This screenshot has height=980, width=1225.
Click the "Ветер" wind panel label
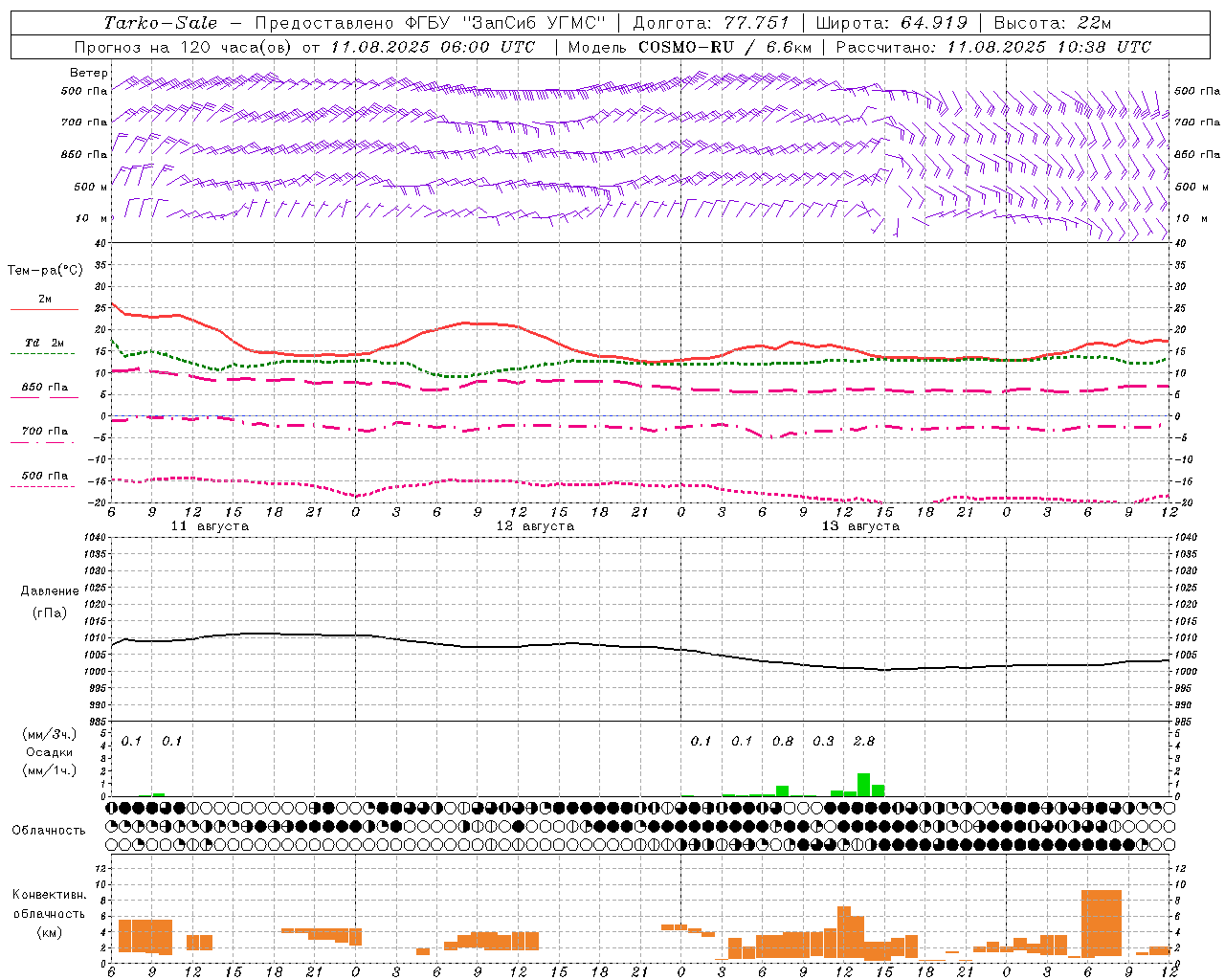pos(89,73)
